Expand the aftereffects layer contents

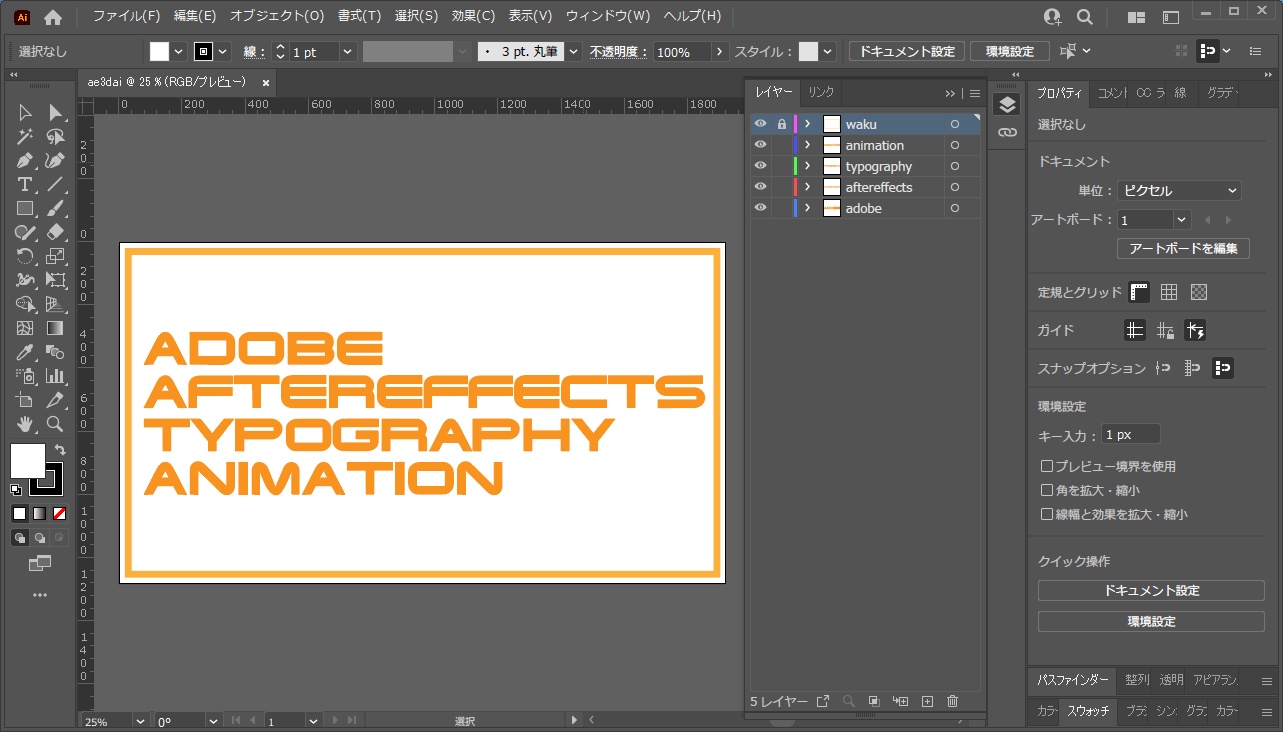pyautogui.click(x=807, y=187)
